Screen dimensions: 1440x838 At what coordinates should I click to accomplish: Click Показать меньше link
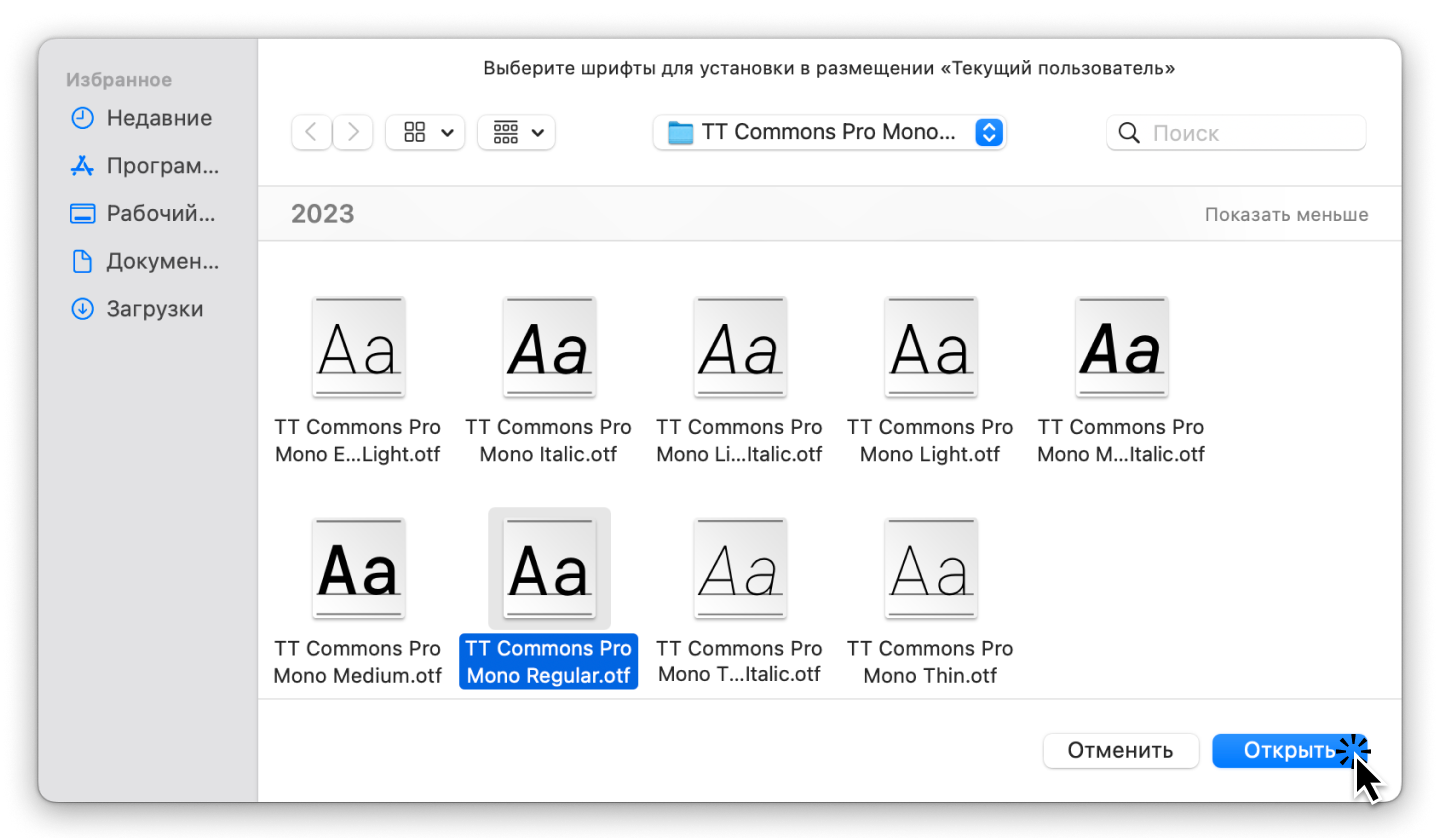1286,215
